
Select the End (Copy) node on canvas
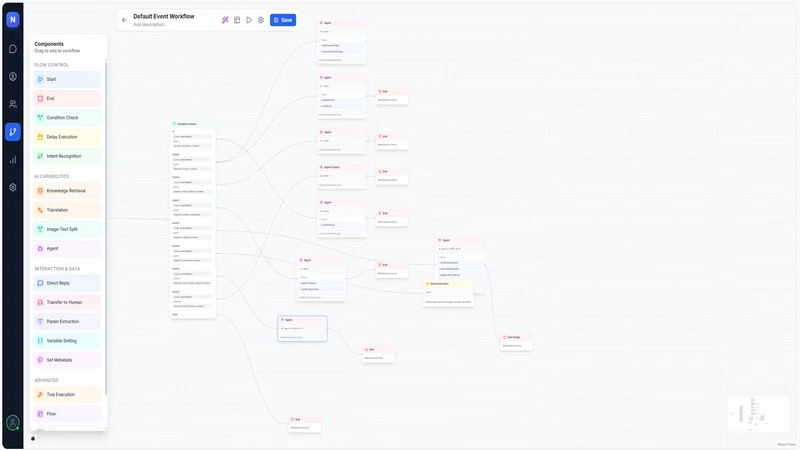516,342
